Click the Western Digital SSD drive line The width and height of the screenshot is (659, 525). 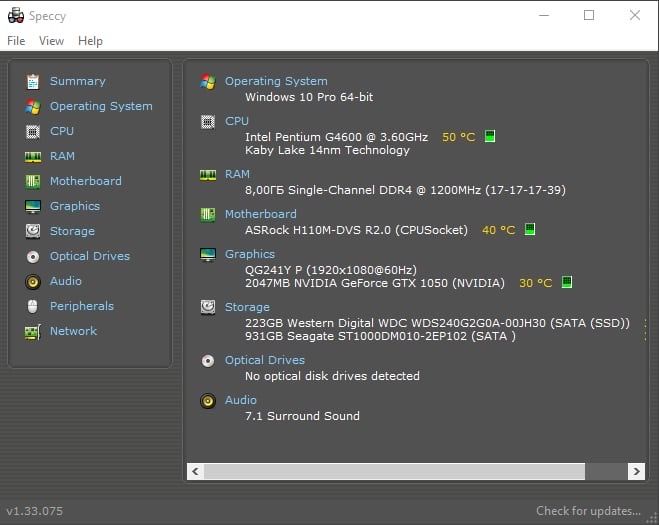(x=438, y=323)
